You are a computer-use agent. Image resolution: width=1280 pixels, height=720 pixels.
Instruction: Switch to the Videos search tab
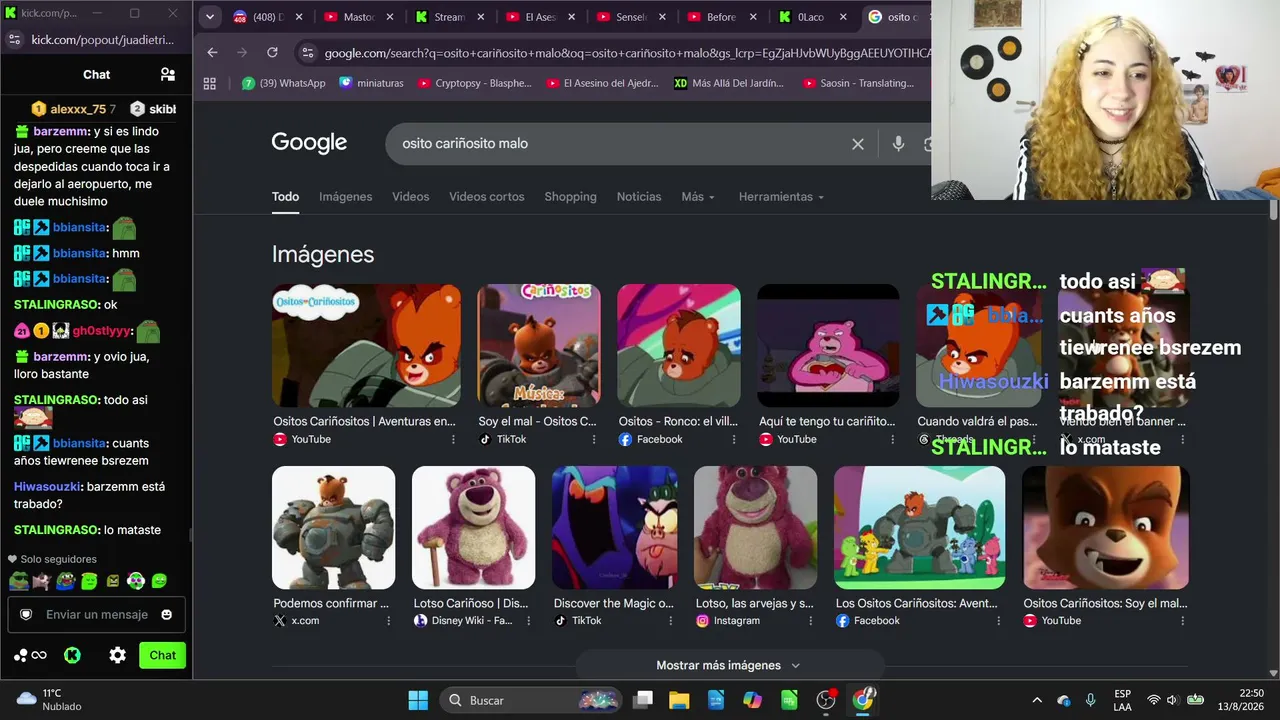[411, 197]
